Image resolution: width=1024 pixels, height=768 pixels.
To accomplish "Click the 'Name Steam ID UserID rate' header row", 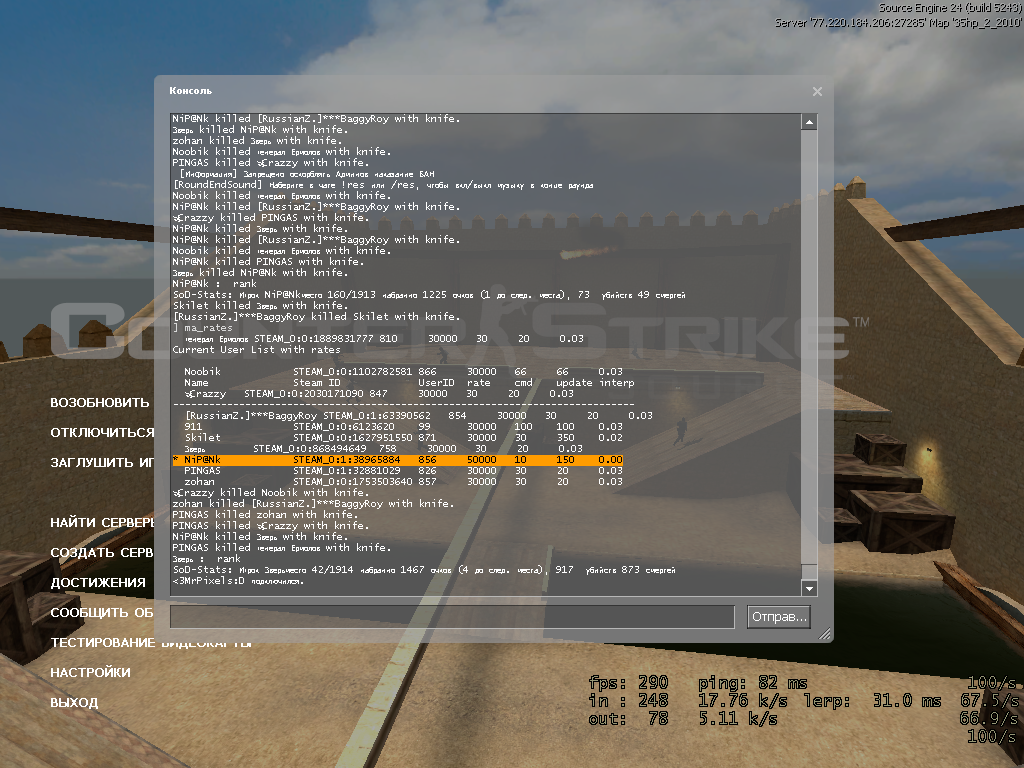I will point(409,383).
